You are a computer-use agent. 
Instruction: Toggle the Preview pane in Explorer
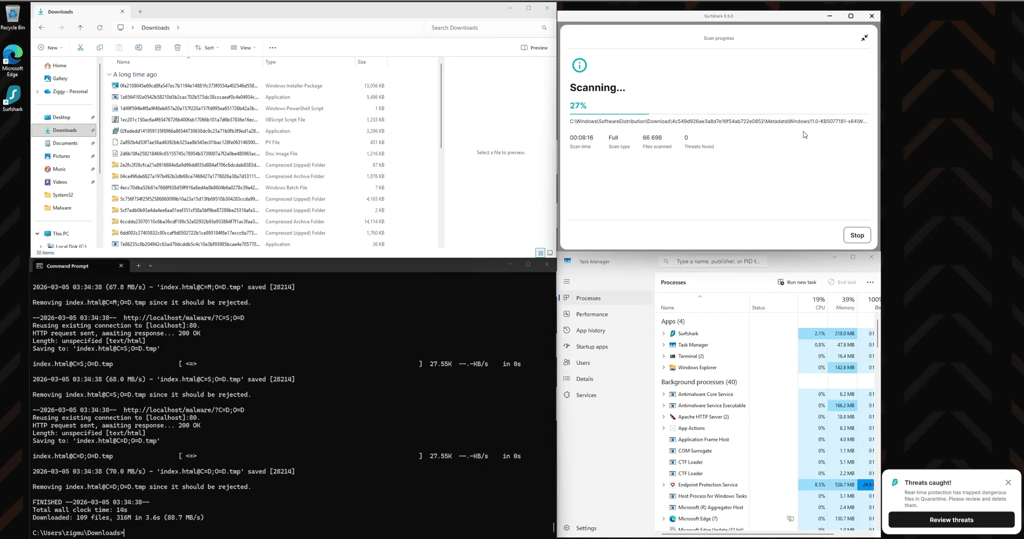click(x=534, y=48)
